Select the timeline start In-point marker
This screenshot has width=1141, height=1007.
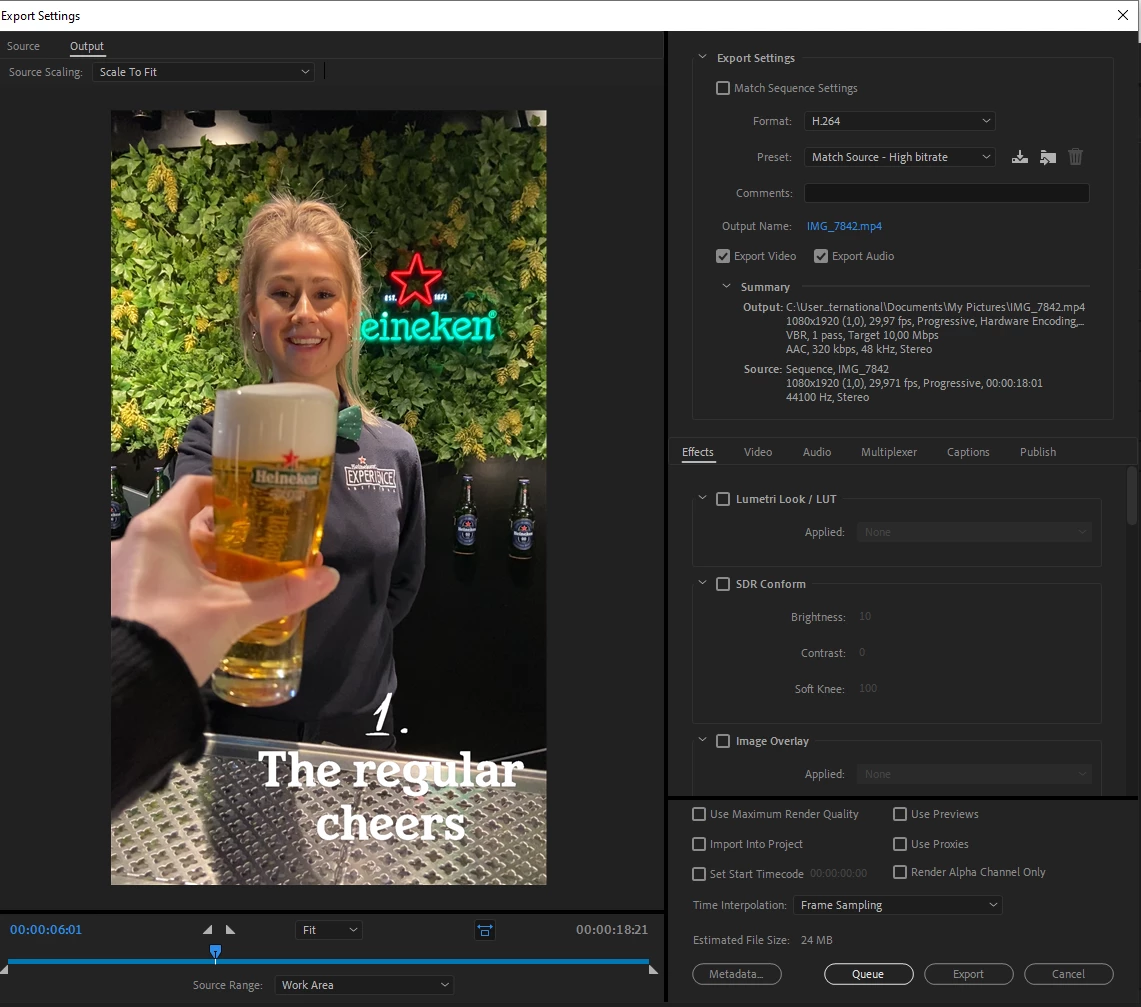(4, 969)
